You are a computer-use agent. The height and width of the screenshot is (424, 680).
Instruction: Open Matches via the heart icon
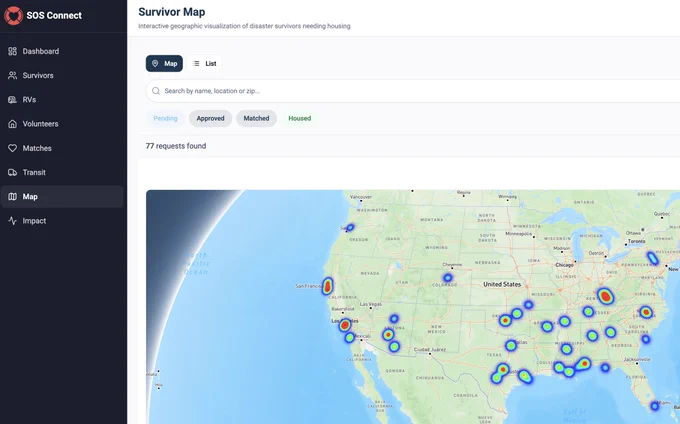click(13, 148)
